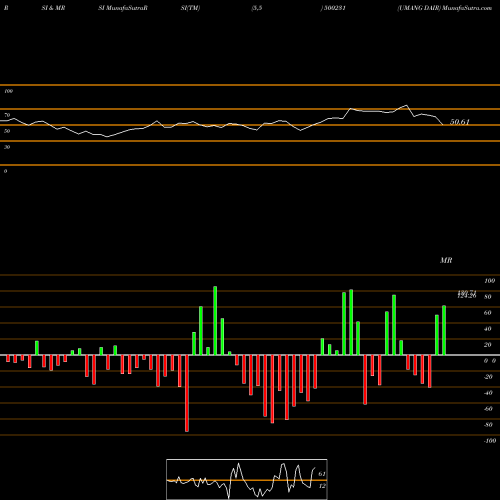
Task: Click the stock code 509231 in header
Action: pyautogui.click(x=334, y=8)
